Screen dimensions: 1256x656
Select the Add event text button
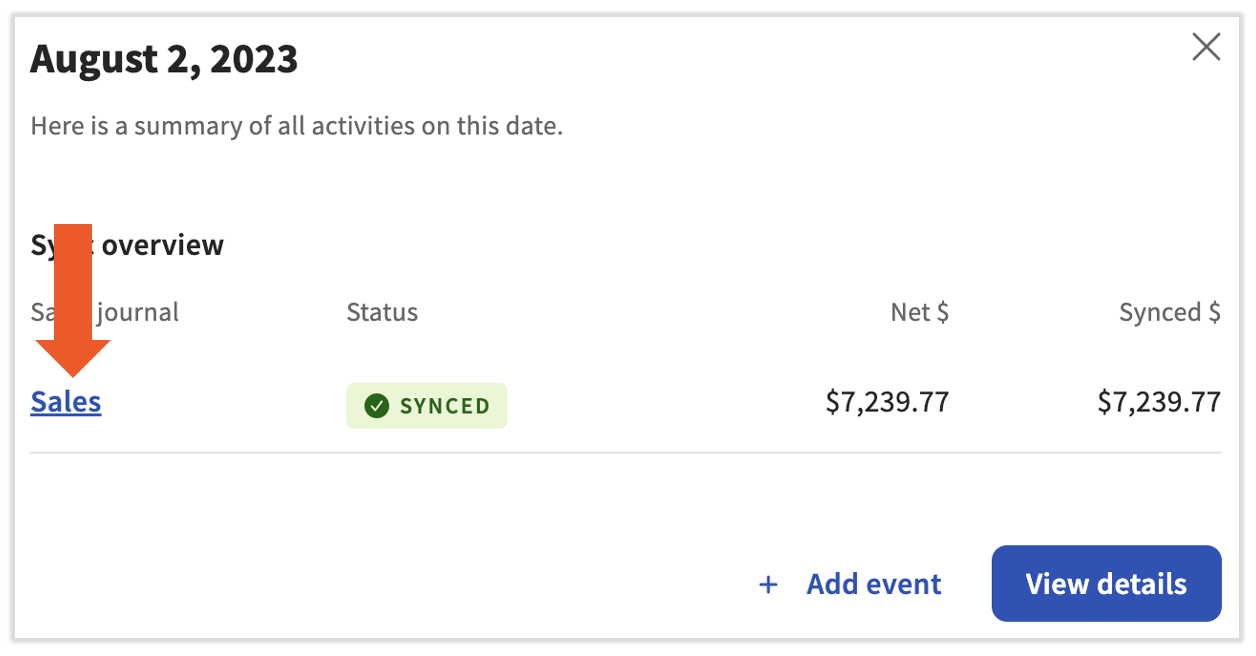coord(873,585)
